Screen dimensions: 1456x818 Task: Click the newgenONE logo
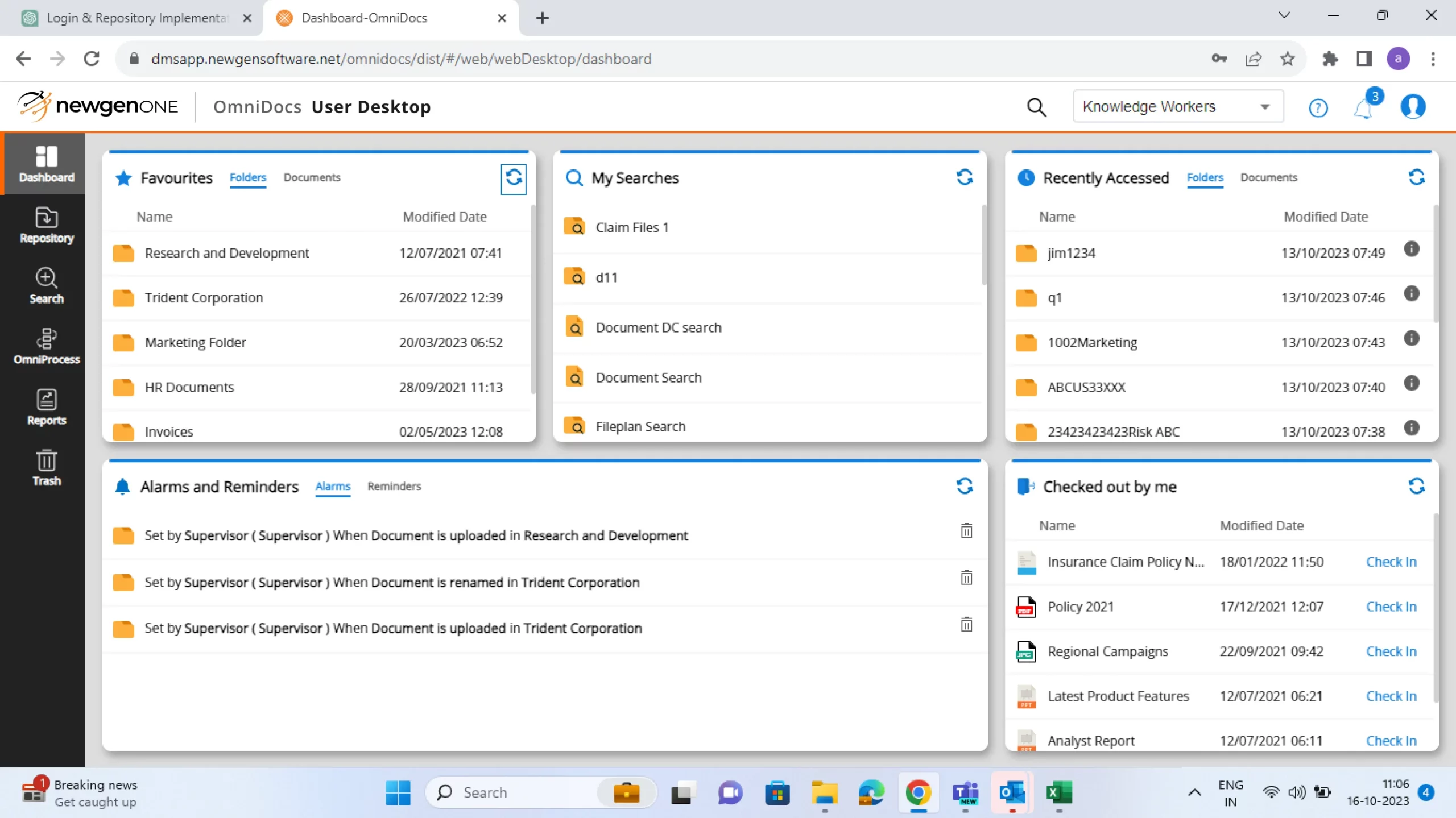click(x=98, y=106)
